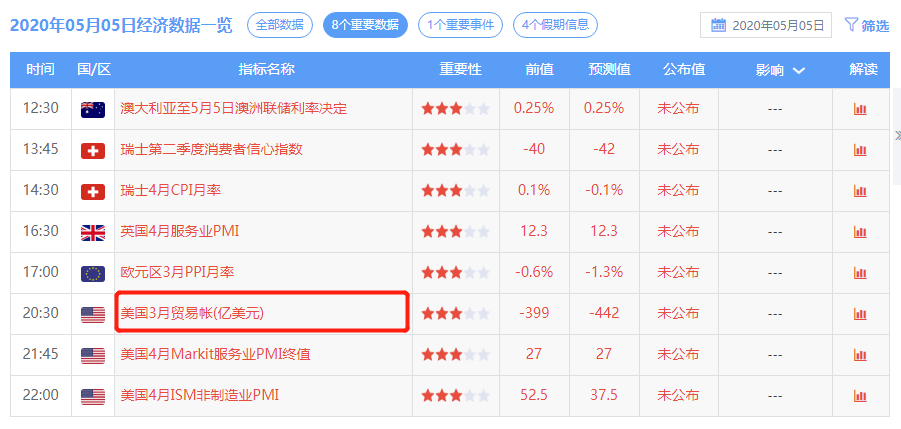Click previous value 52.5
The width and height of the screenshot is (901, 429).
534,395
